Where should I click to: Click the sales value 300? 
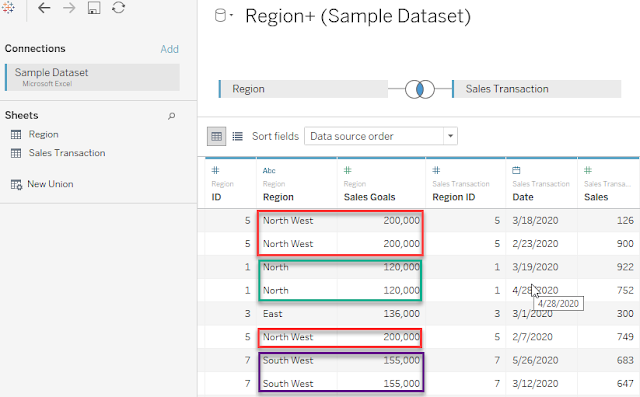tap(625, 314)
